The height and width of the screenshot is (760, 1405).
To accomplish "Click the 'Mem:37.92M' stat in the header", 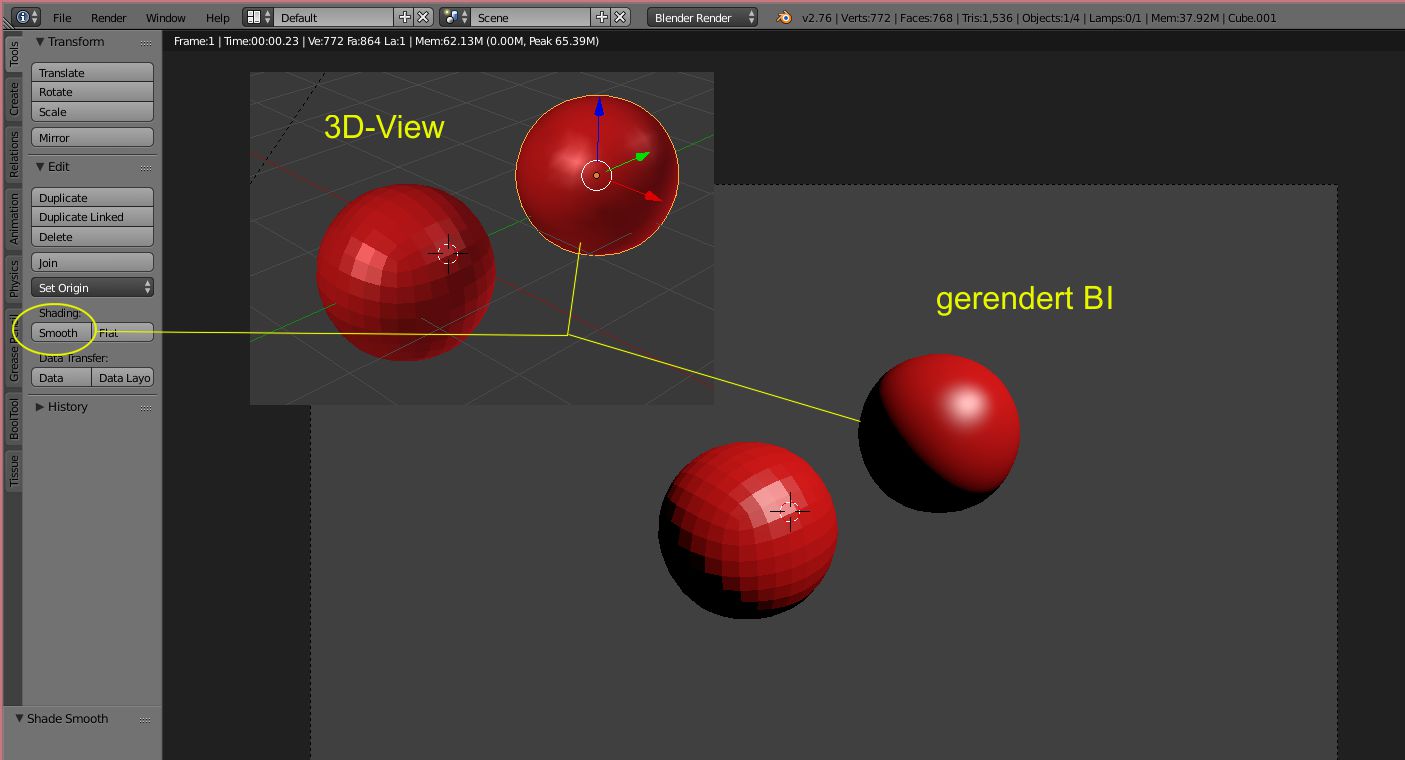I will coord(1187,17).
